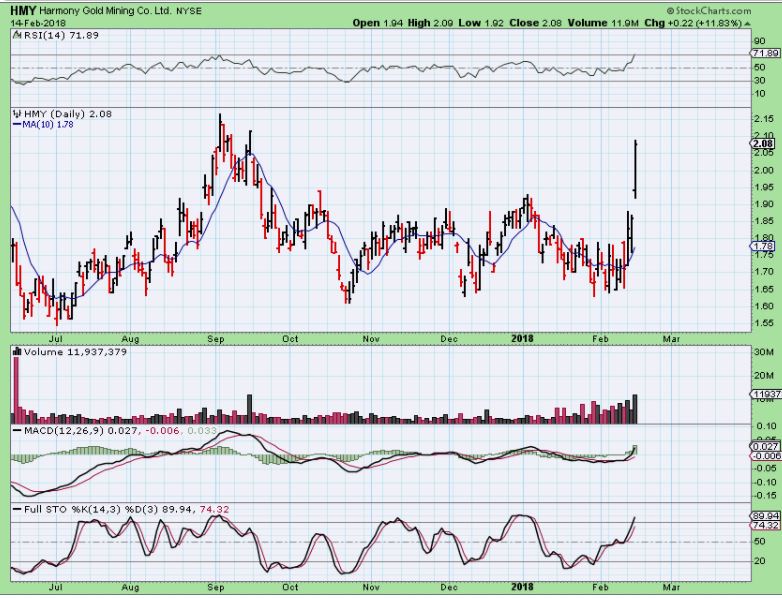The height and width of the screenshot is (598, 782).
Task: Click the 'Open 1.94' value in the header
Action: [x=378, y=23]
